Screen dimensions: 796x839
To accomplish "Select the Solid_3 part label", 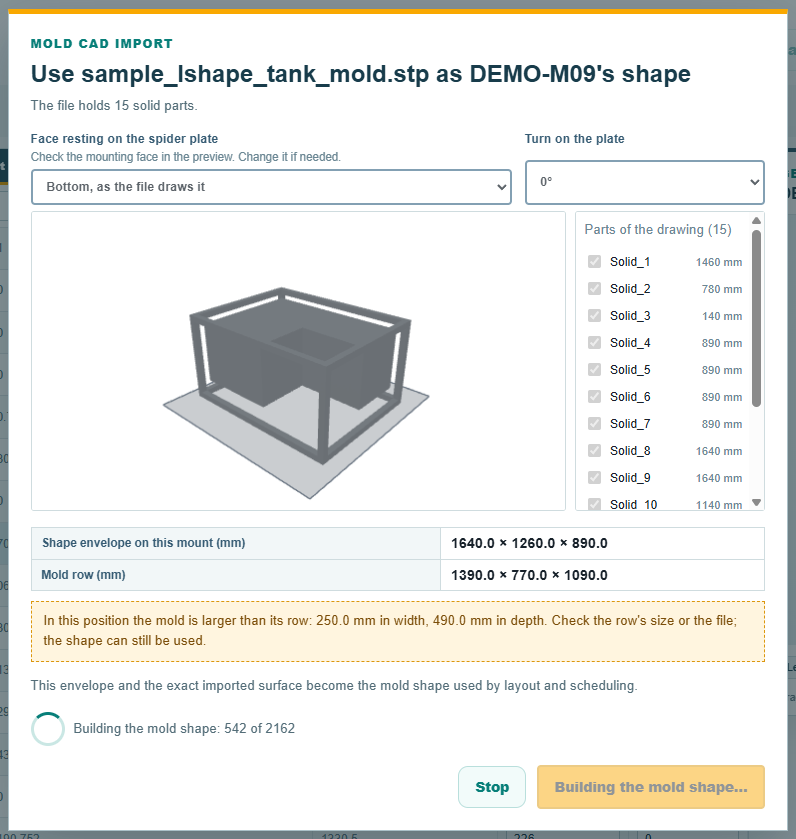I will pos(630,316).
